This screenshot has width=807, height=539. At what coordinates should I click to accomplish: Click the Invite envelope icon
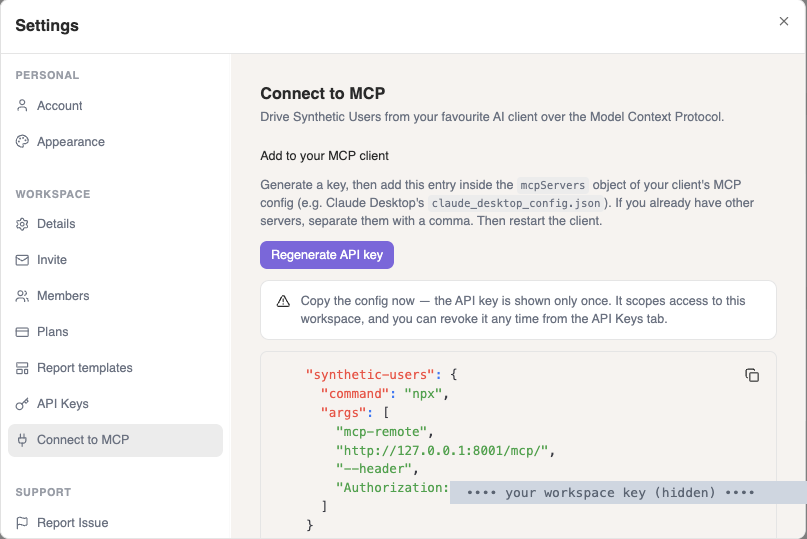(22, 260)
